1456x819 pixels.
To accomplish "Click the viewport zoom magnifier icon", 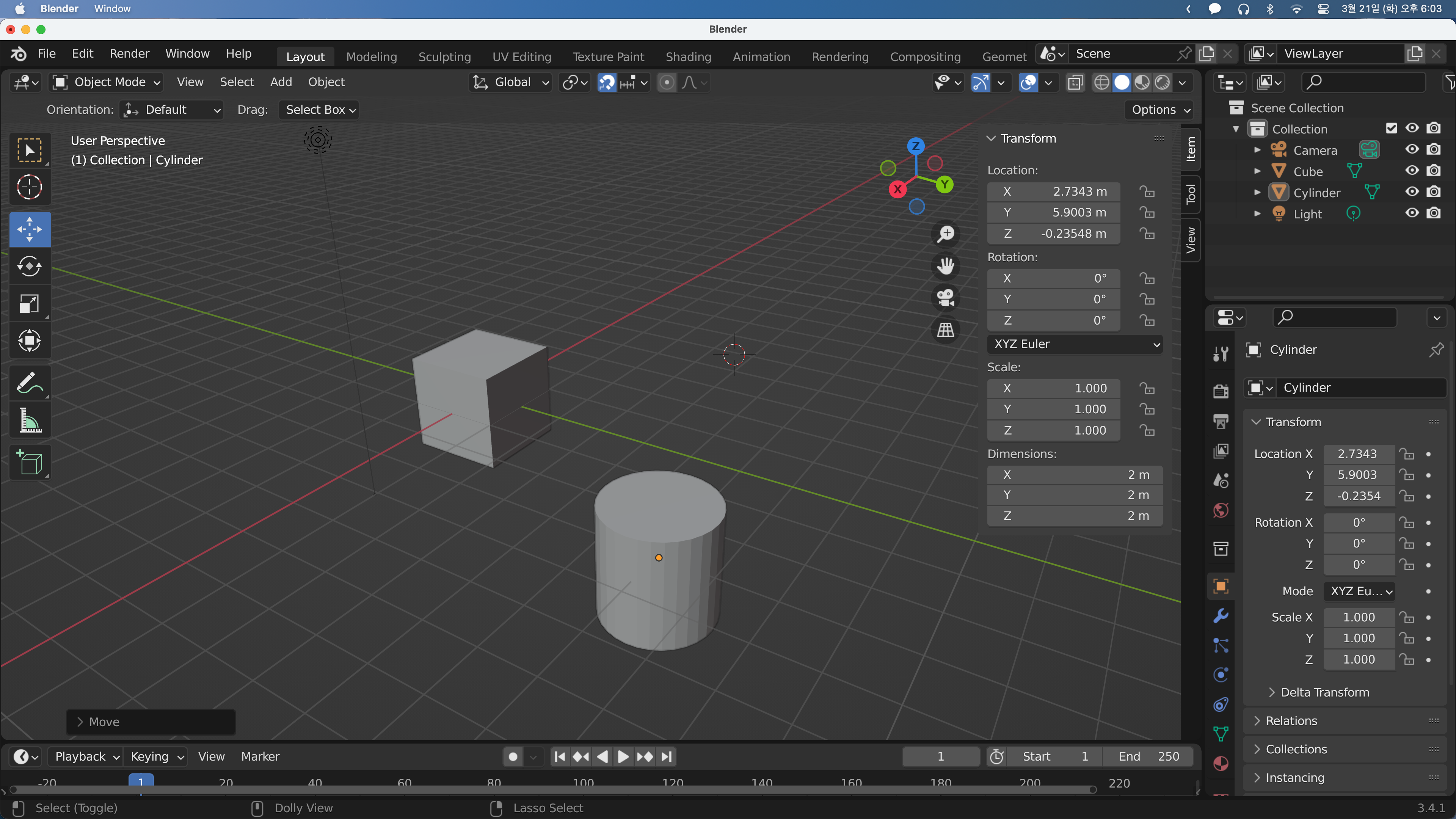I will point(946,234).
